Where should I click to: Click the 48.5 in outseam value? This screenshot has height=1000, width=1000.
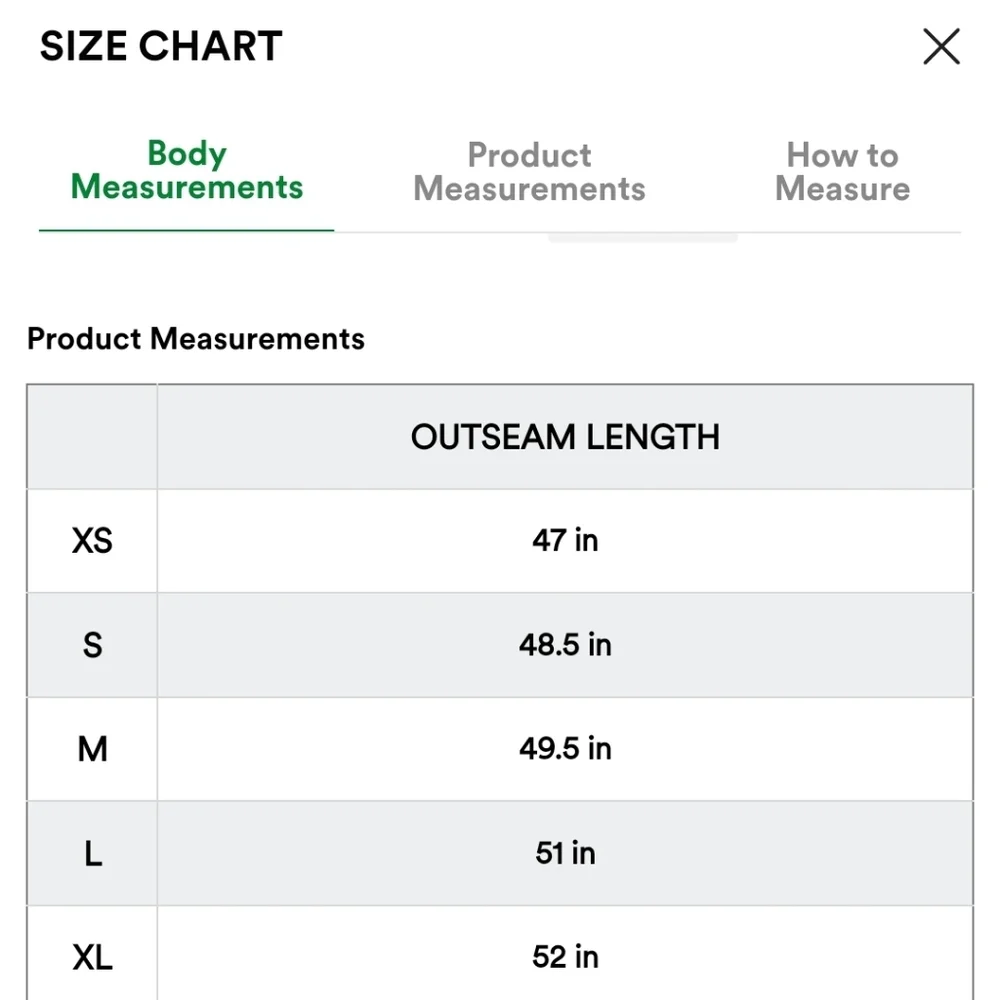pyautogui.click(x=565, y=645)
